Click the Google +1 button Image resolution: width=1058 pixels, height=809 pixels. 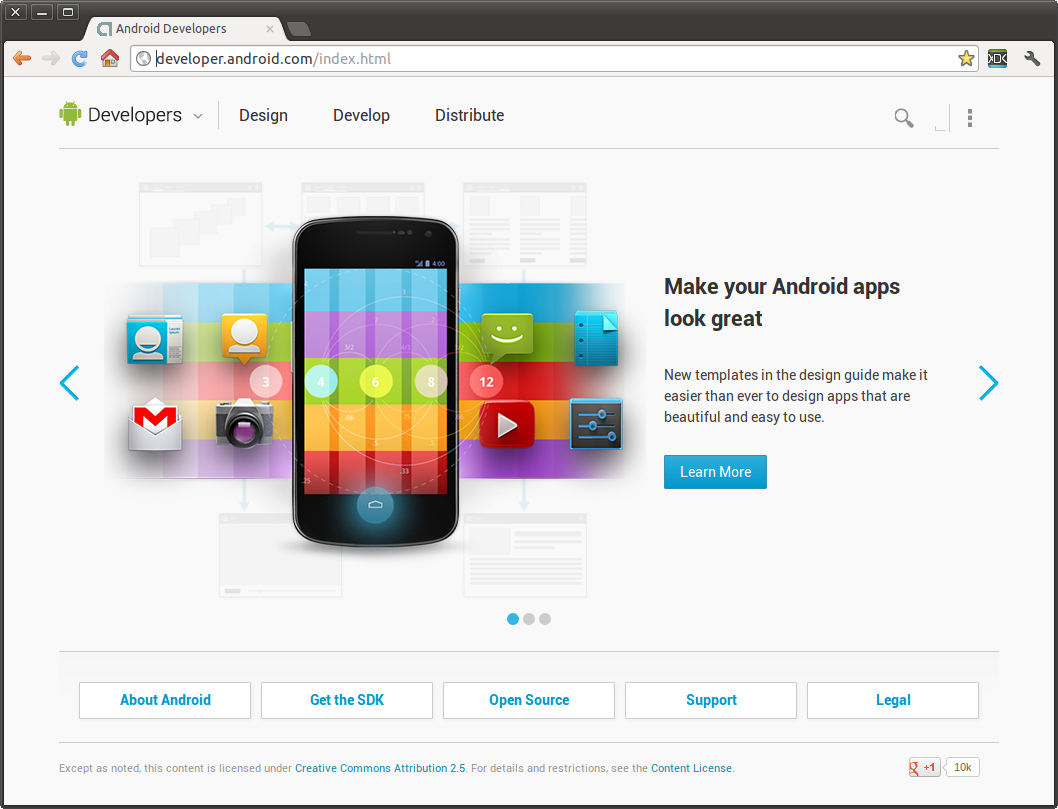click(924, 767)
